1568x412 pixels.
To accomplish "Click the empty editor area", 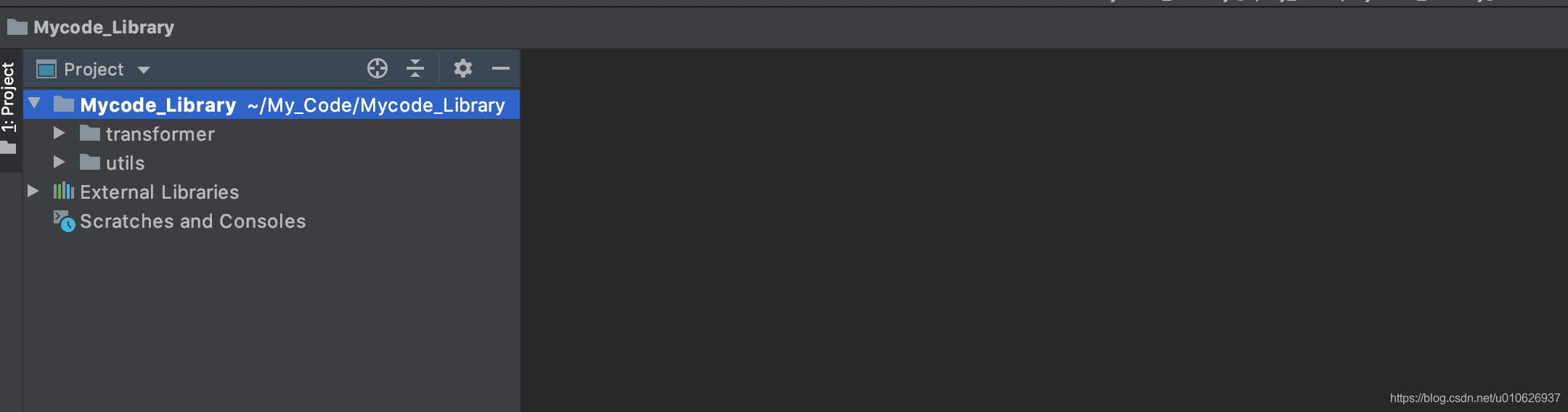I will pyautogui.click(x=1044, y=218).
